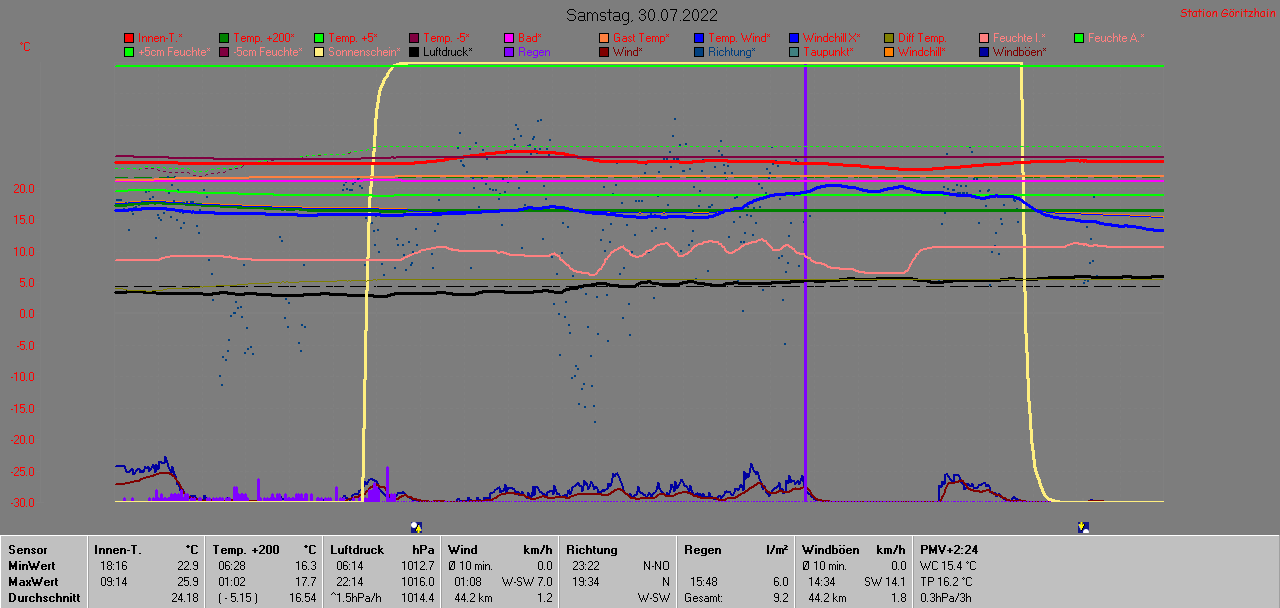Click the green +5cm Feuchte legend box

(x=129, y=52)
